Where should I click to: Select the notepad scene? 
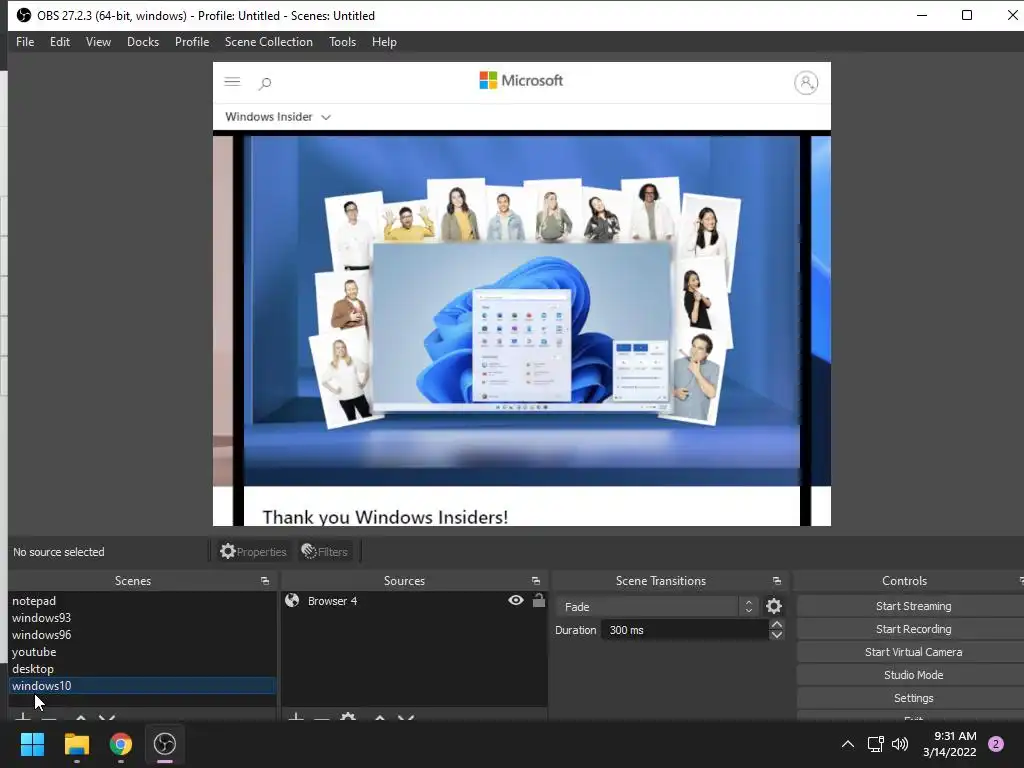pos(142,601)
